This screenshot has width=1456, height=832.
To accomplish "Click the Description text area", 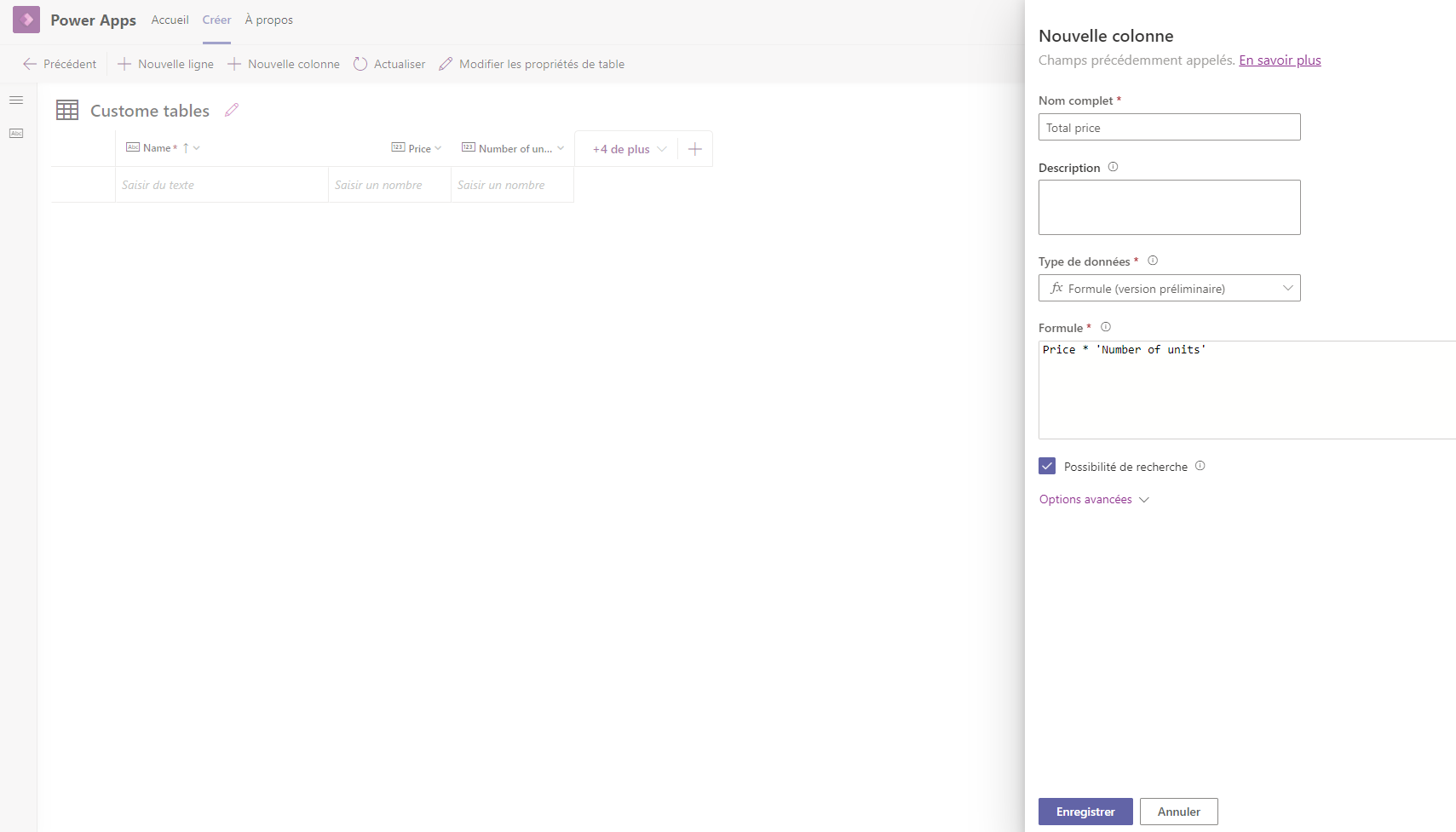I will [x=1169, y=207].
